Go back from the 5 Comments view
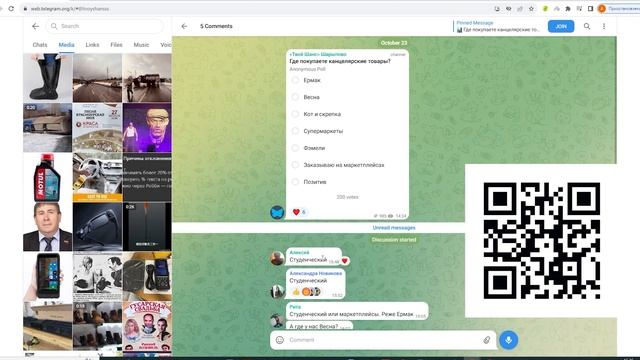The width and height of the screenshot is (640, 360). tap(184, 26)
